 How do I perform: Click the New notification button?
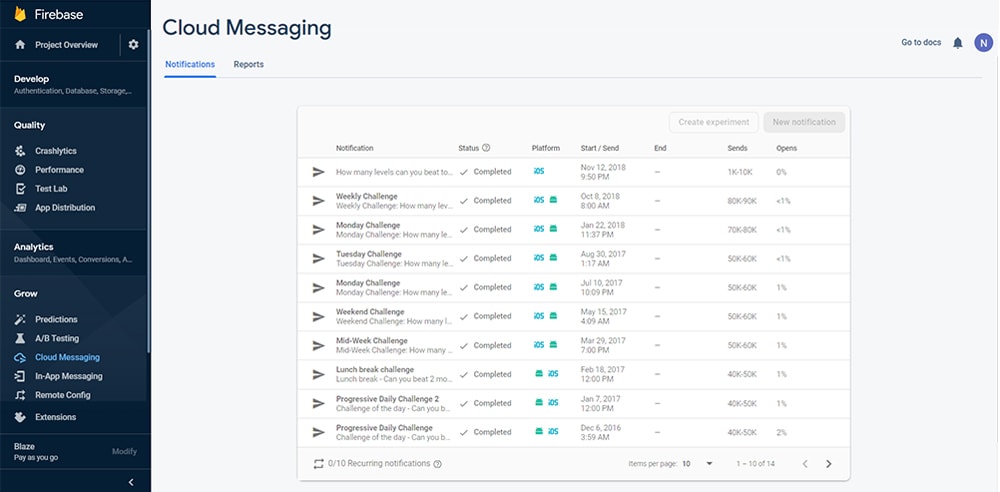(804, 122)
